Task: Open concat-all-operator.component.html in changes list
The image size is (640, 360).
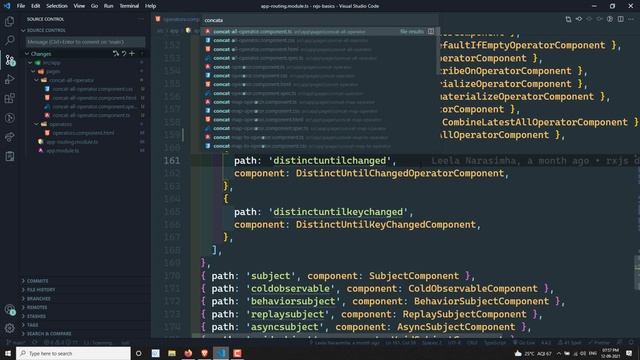Action: pos(94,98)
